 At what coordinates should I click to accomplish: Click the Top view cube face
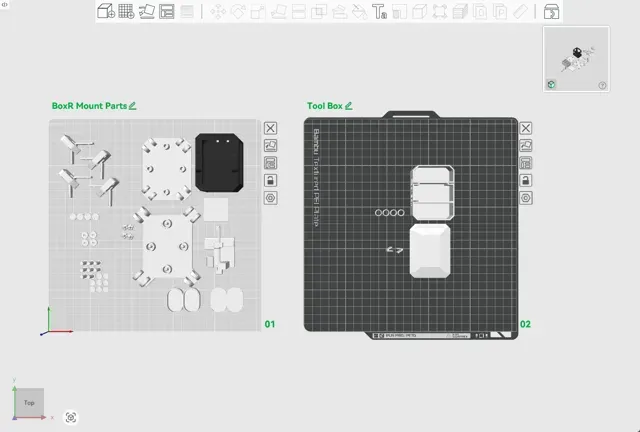coord(29,403)
